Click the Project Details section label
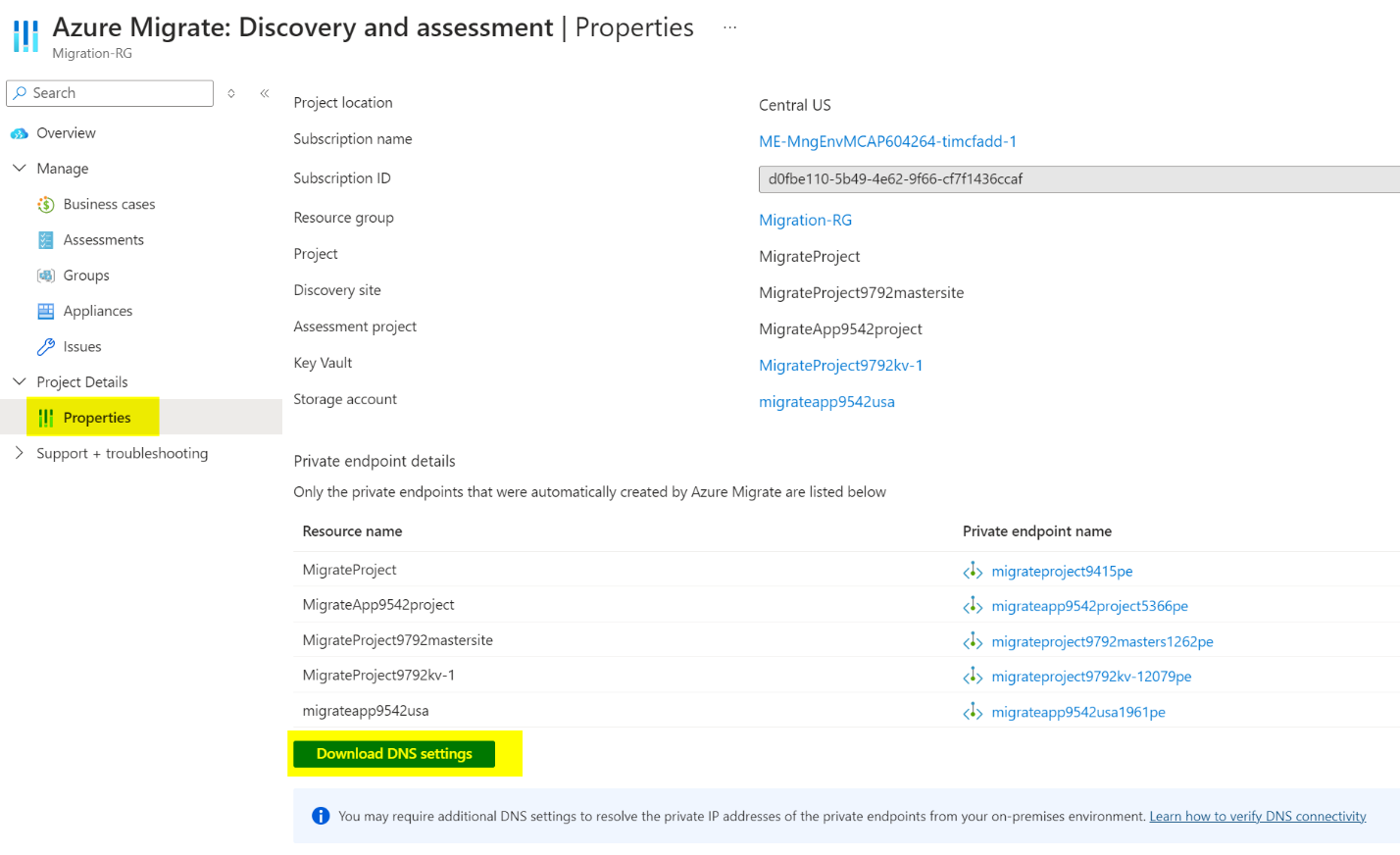1400x855 pixels. pos(82,382)
